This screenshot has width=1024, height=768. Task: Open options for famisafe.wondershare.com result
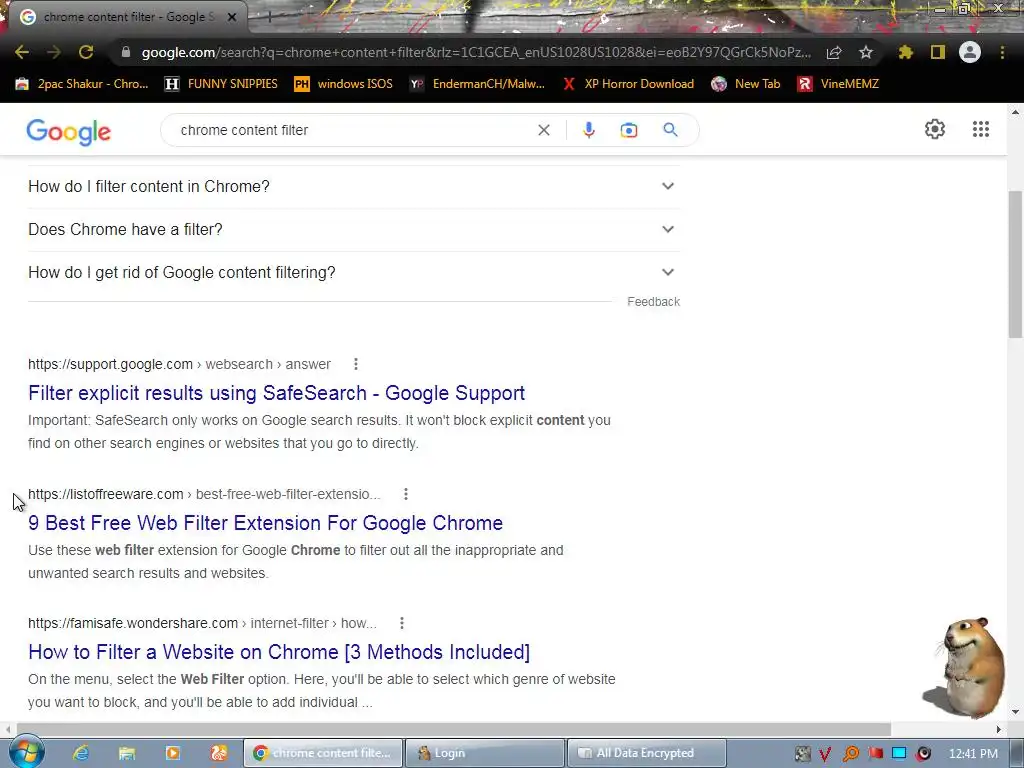pos(402,624)
